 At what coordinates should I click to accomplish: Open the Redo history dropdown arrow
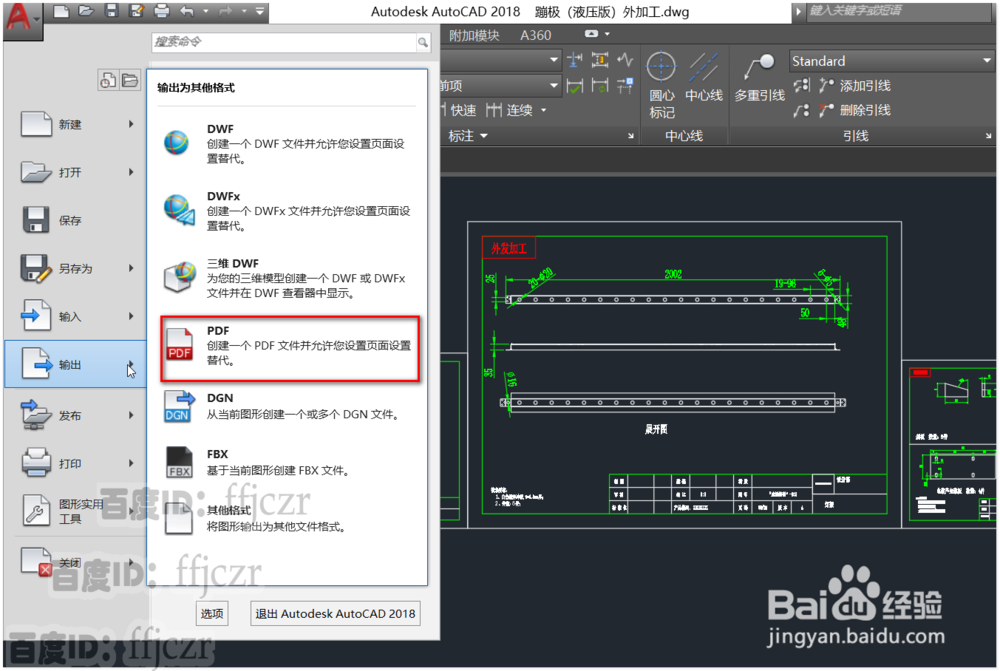coord(244,11)
